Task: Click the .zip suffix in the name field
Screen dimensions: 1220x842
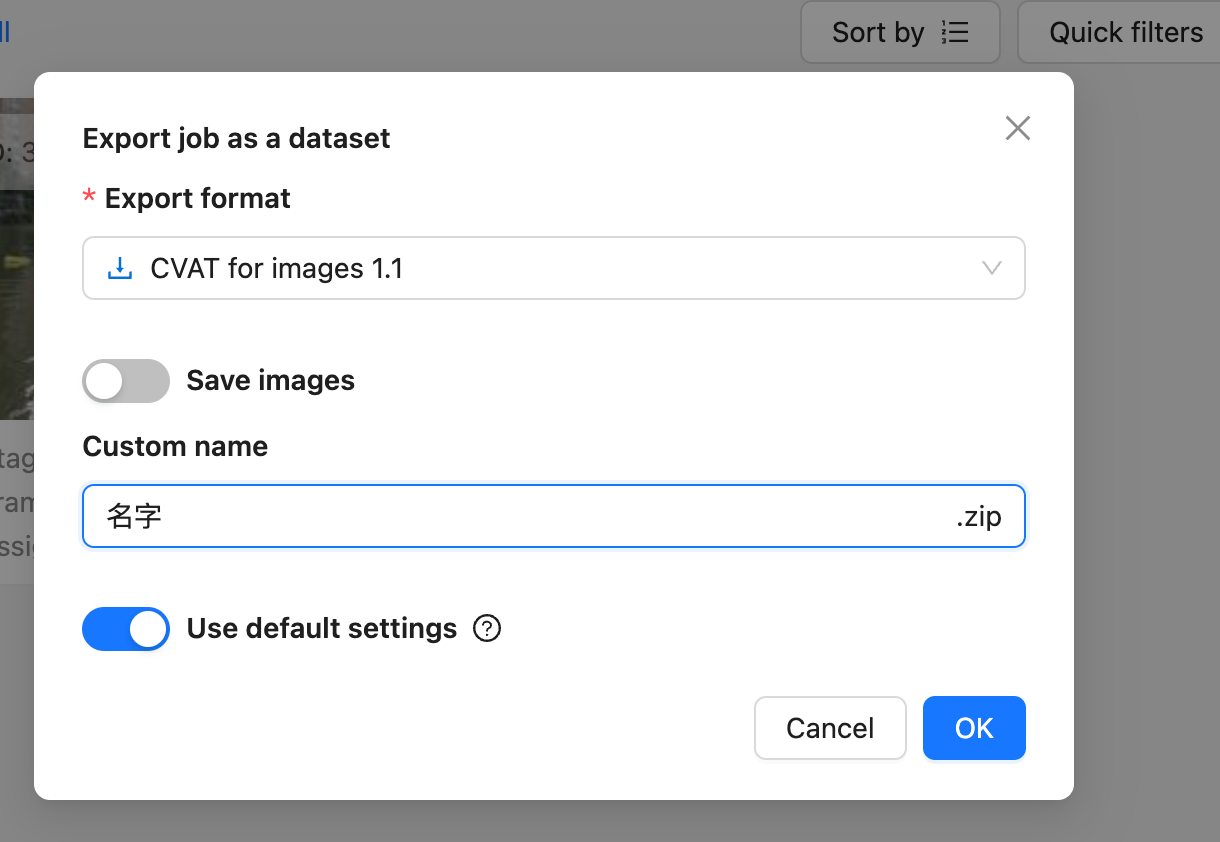Action: coord(978,517)
